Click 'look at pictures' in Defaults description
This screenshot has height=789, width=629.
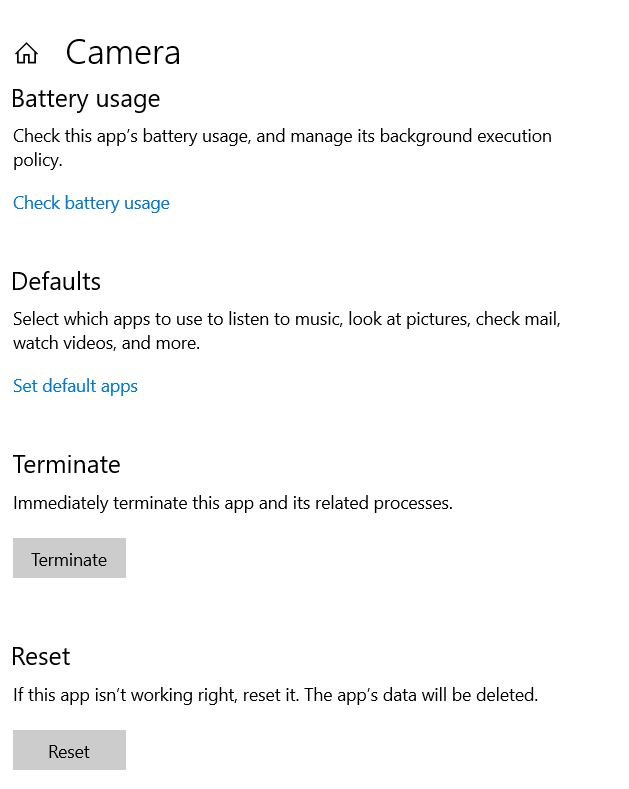point(409,319)
